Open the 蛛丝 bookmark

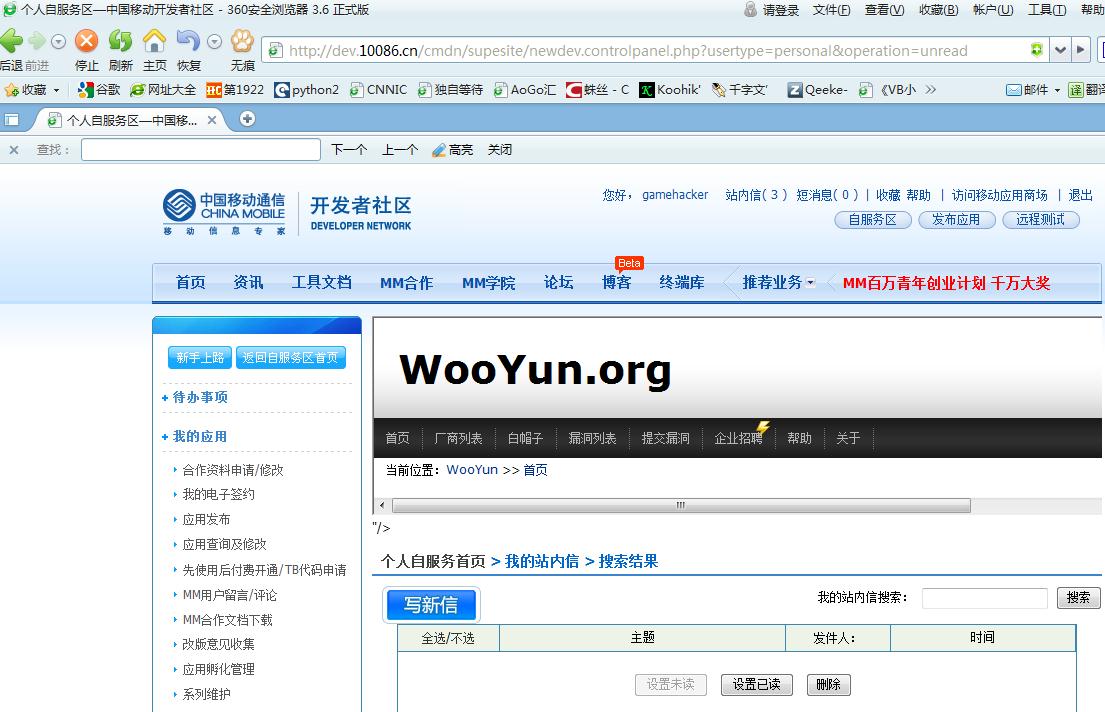pos(598,90)
